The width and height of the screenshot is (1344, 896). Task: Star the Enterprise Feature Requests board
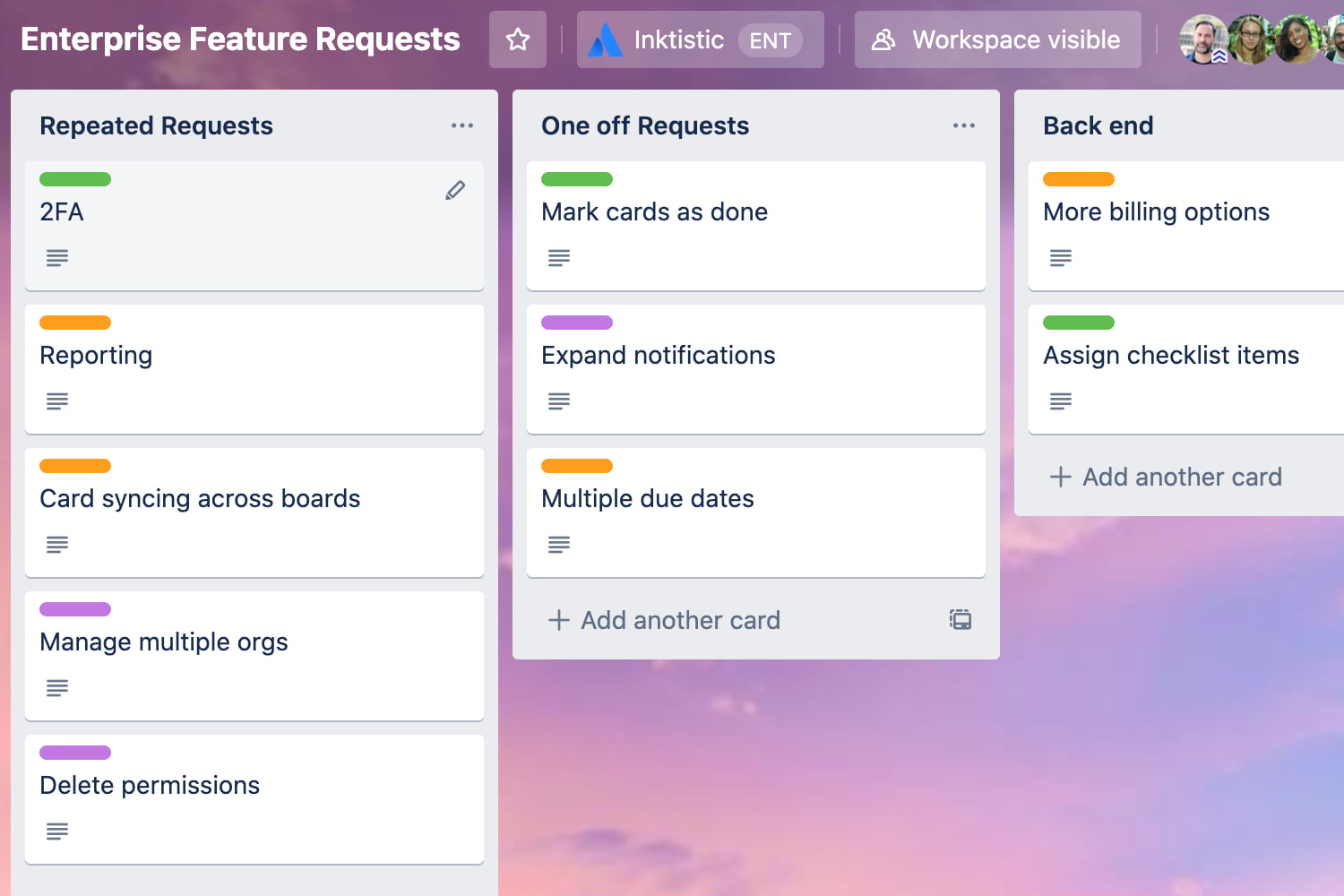coord(518,39)
